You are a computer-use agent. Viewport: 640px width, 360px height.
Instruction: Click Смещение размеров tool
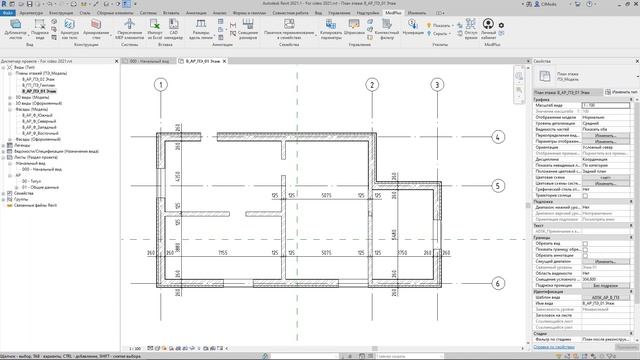248,29
